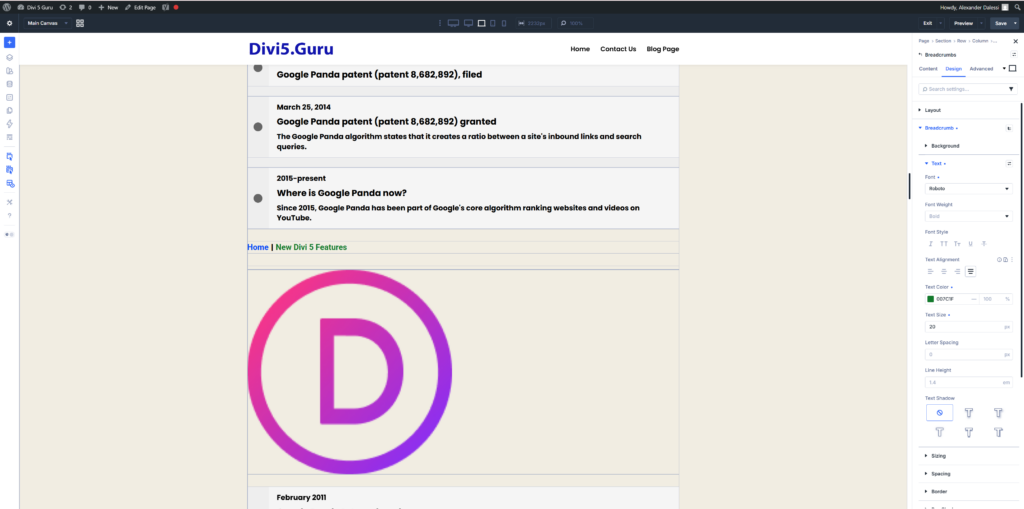Click the magnifier zoom icon in top toolbar
Viewport: 1024px width, 509px height.
tap(563, 23)
